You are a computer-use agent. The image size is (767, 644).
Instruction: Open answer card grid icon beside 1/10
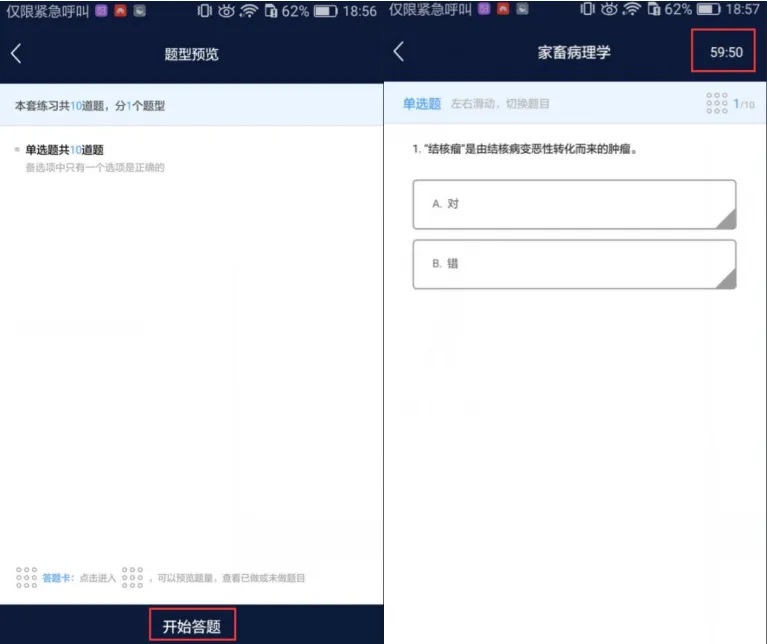[717, 104]
